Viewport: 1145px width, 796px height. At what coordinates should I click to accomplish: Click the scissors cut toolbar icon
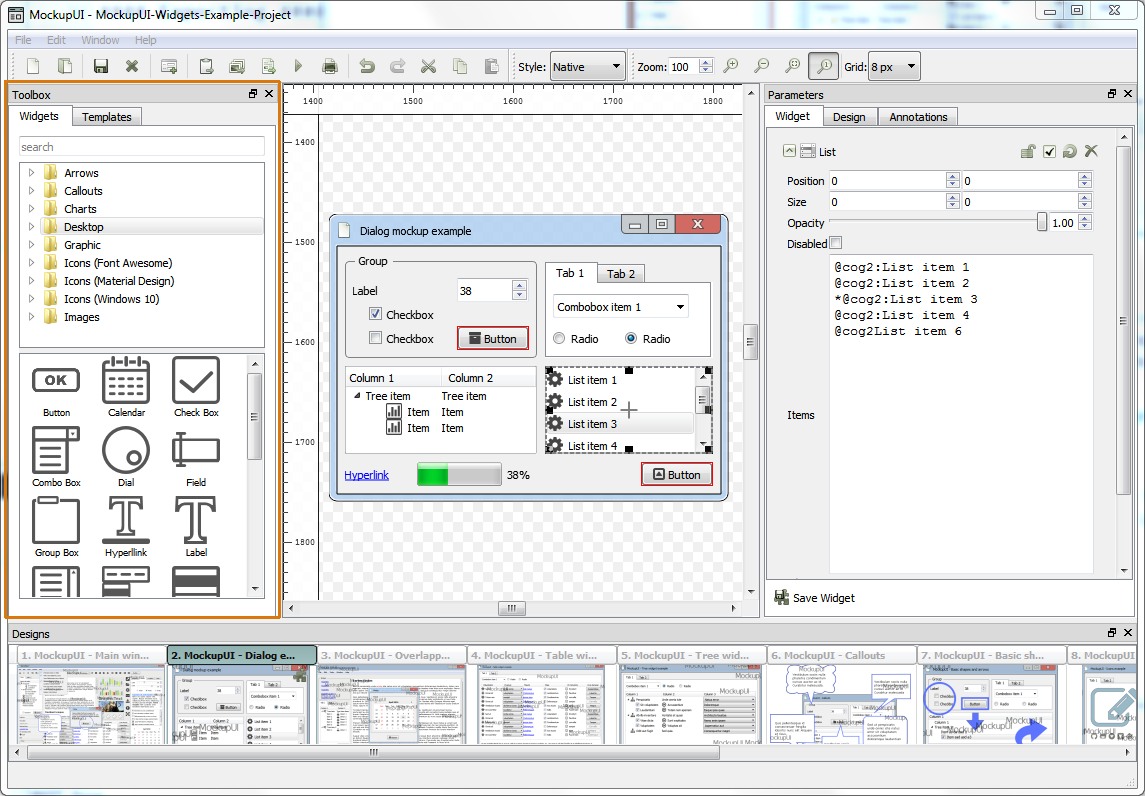pyautogui.click(x=429, y=66)
